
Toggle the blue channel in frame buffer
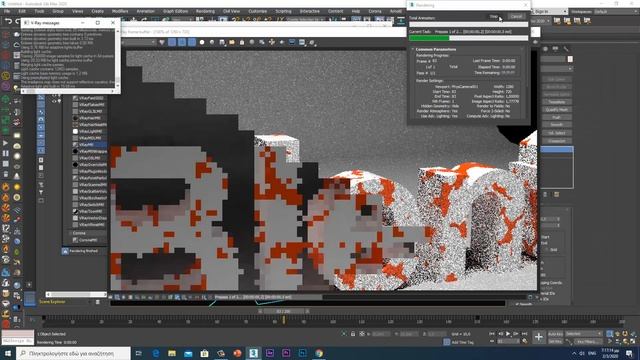(191, 42)
